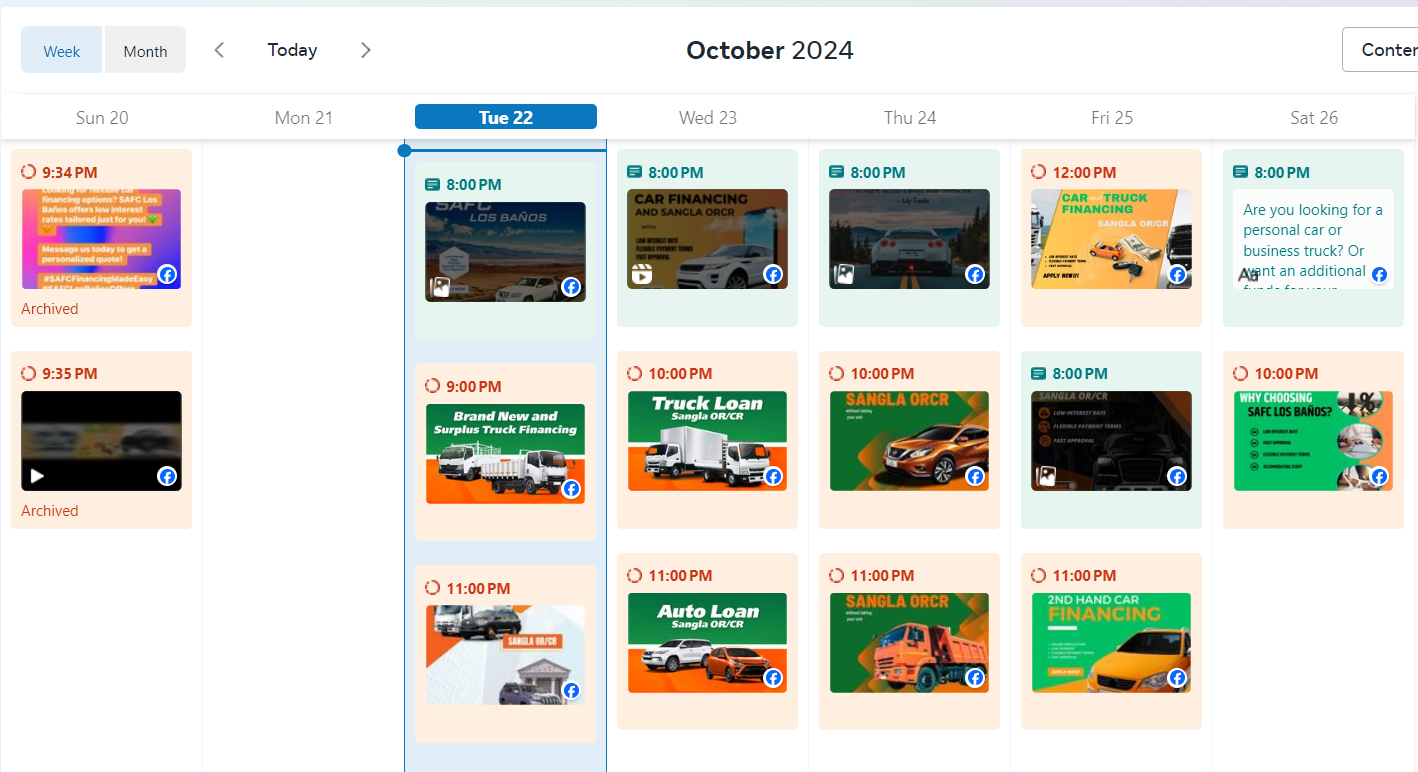
Task: Click Facebook icon on Sunday 9:35 PM video post
Action: pos(167,476)
